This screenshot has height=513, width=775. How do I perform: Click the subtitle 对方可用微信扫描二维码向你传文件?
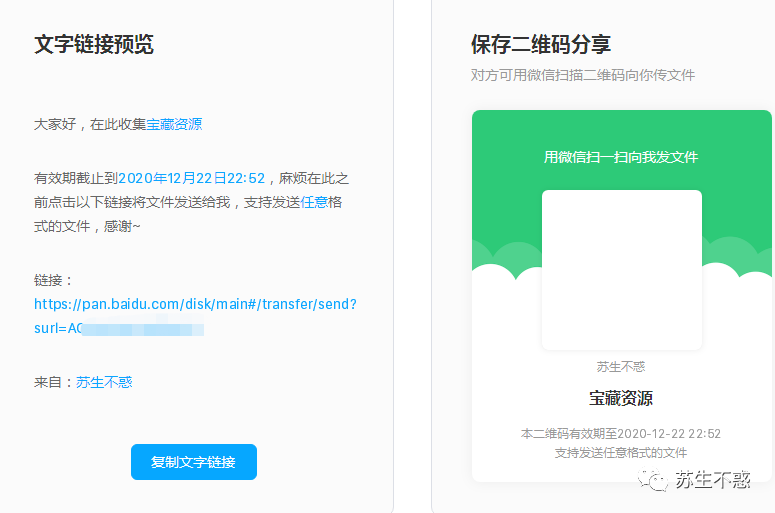tap(583, 75)
